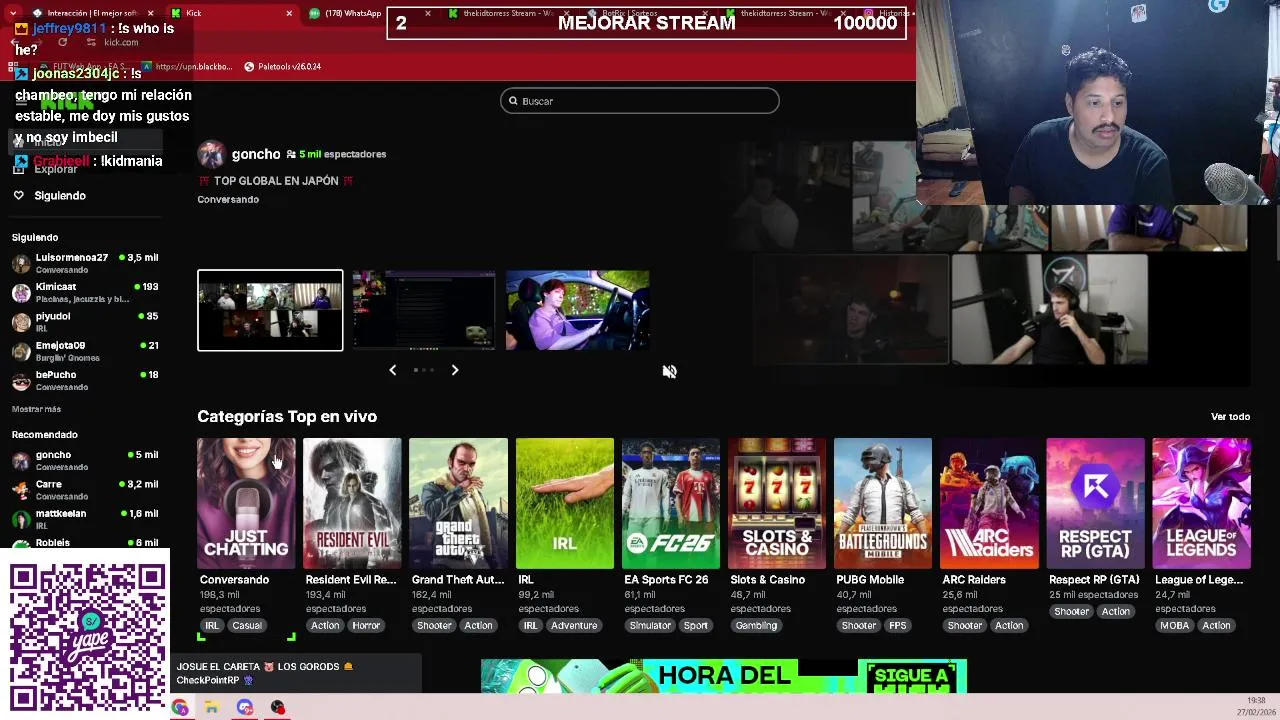Close the Kick browser tab

point(289,13)
